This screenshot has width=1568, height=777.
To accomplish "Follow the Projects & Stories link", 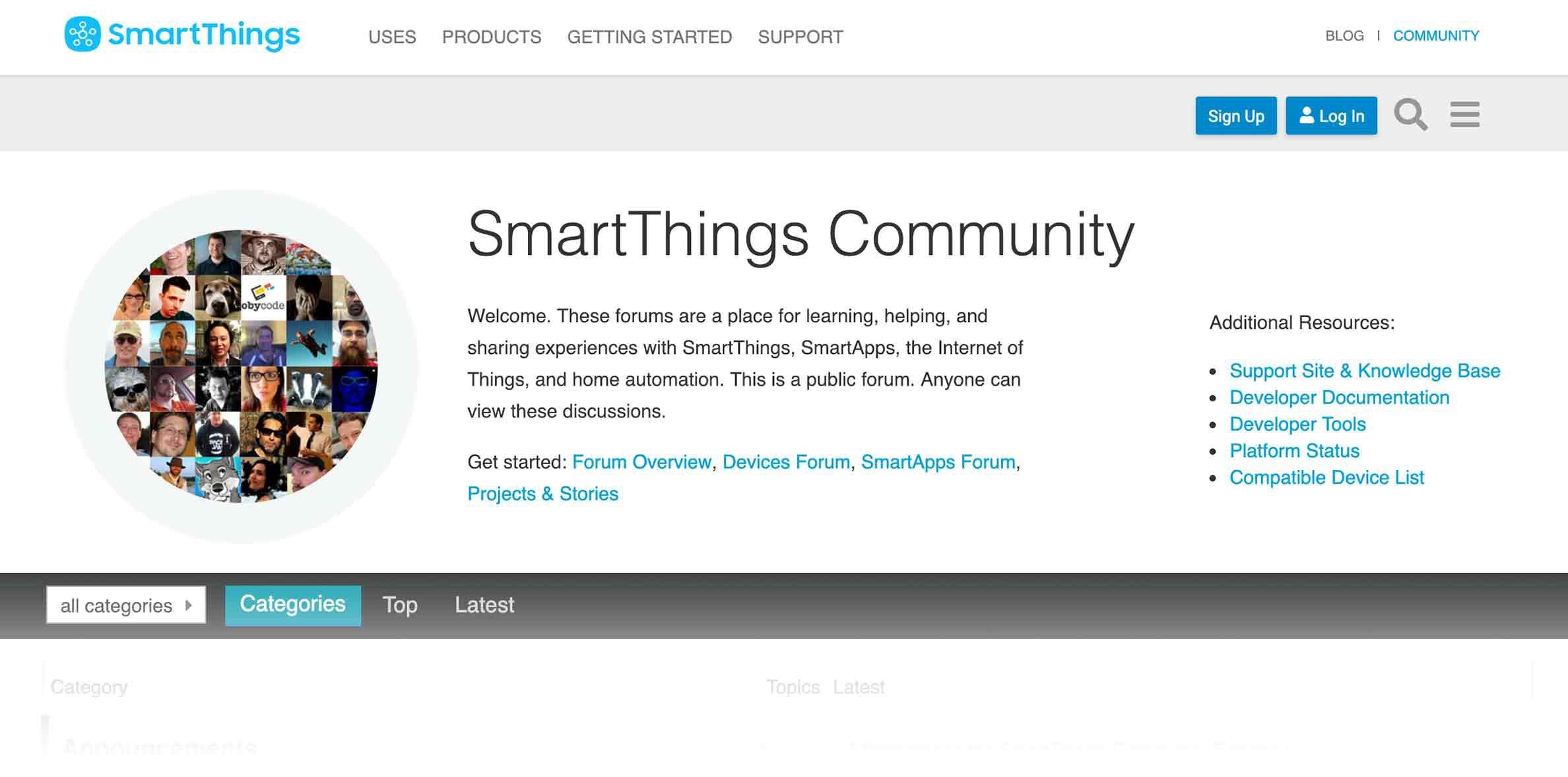I will (542, 494).
